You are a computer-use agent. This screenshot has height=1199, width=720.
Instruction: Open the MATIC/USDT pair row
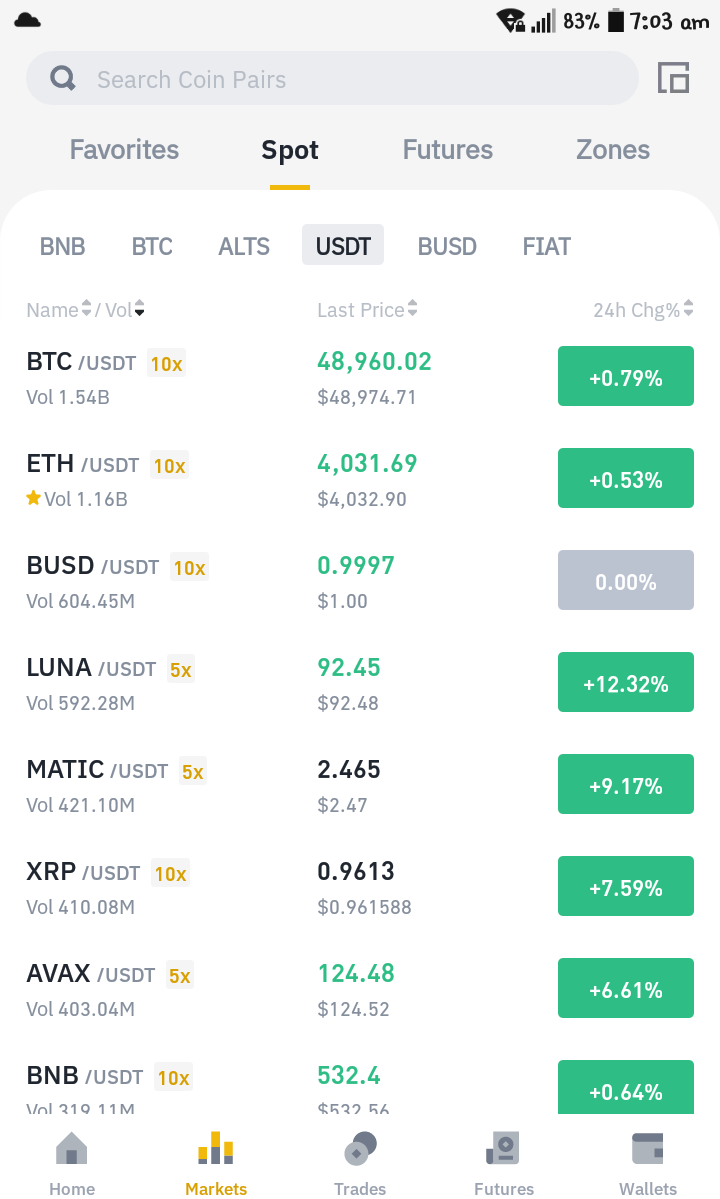(360, 785)
